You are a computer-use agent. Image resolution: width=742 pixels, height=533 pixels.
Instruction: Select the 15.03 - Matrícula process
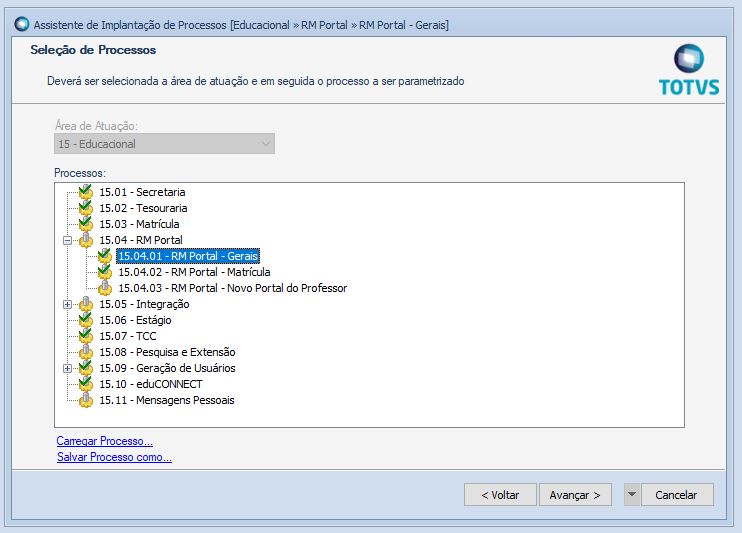pyautogui.click(x=139, y=224)
